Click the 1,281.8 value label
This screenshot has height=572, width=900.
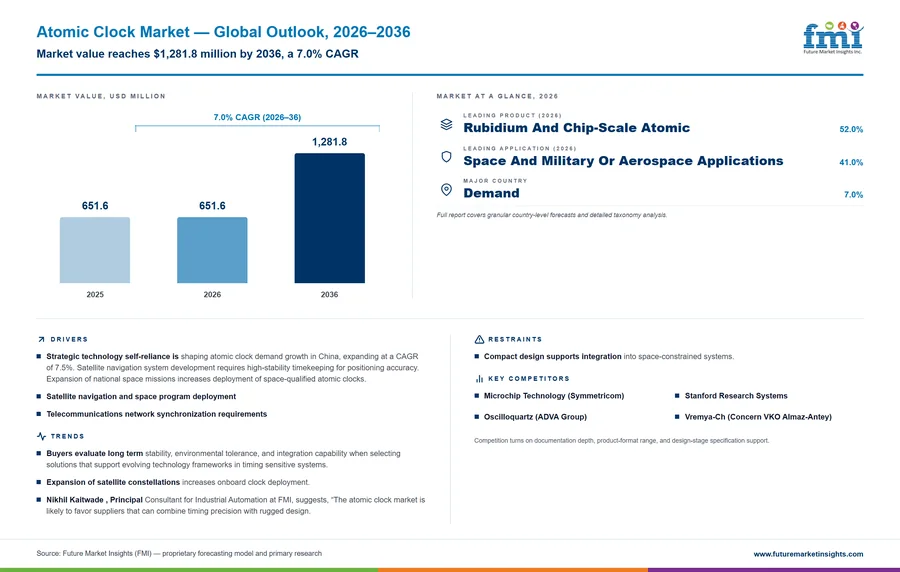(x=329, y=142)
